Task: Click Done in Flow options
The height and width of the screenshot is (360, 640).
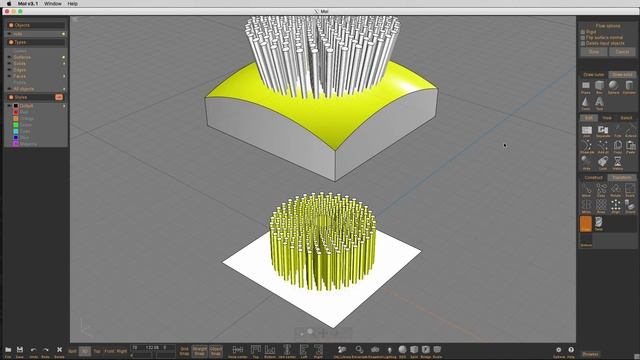Action: click(x=594, y=52)
